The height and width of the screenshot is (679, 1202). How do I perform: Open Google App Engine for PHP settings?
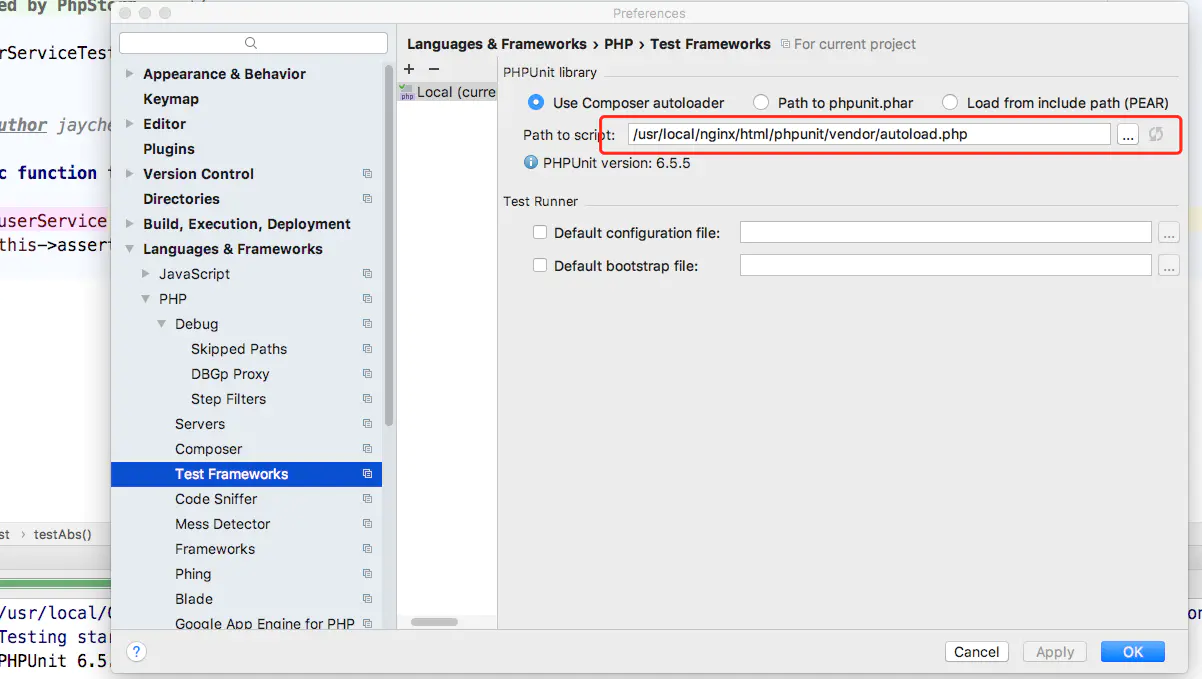pyautogui.click(x=265, y=624)
